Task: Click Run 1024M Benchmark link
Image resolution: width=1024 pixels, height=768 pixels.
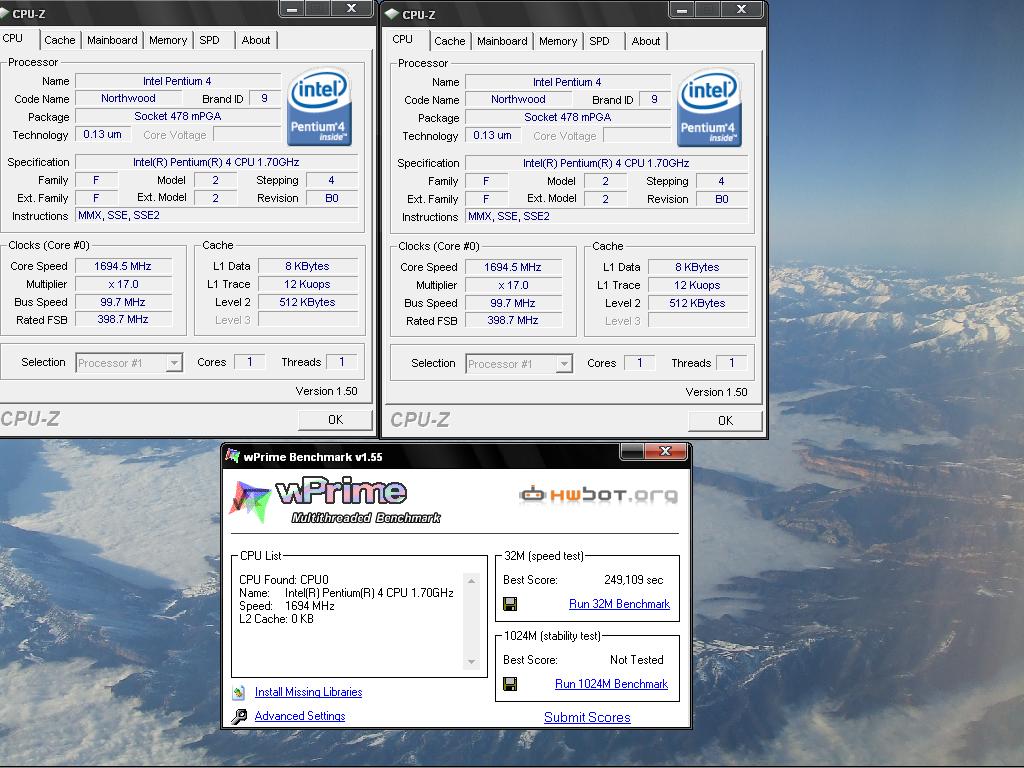Action: 611,684
